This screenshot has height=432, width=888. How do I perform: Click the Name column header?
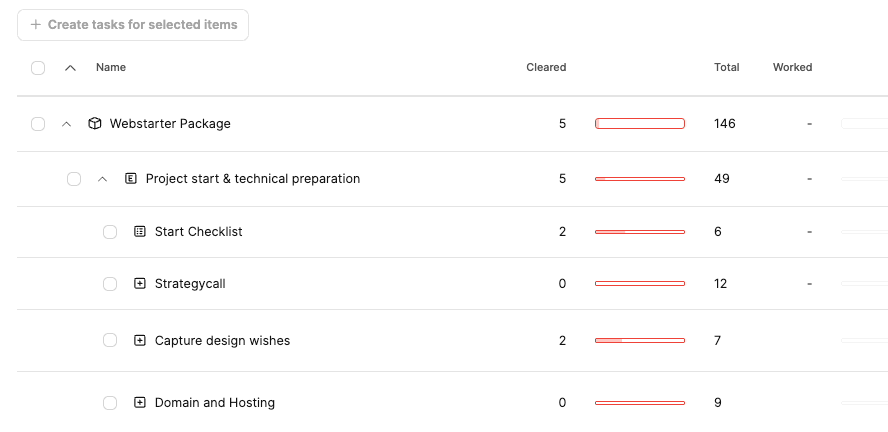[111, 68]
